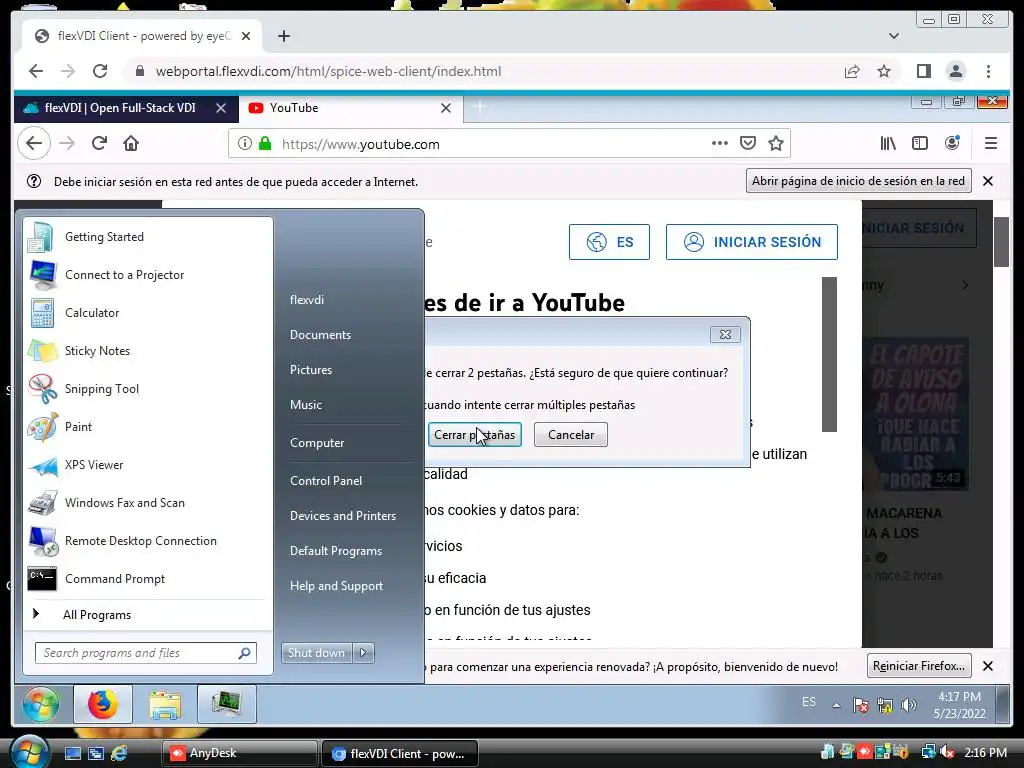Dismiss the network login notification bar
Image resolution: width=1024 pixels, height=768 pixels.
[988, 181]
